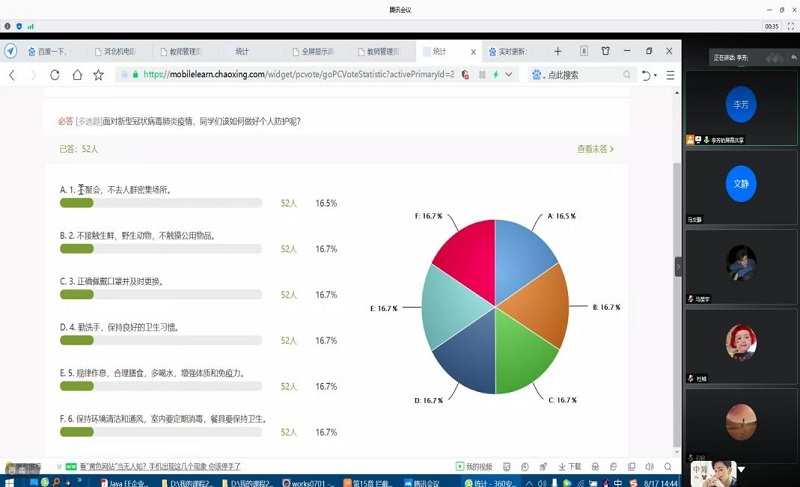The height and width of the screenshot is (487, 800).
Task: Click the rocket accelerator icon in status bar
Action: [x=543, y=467]
